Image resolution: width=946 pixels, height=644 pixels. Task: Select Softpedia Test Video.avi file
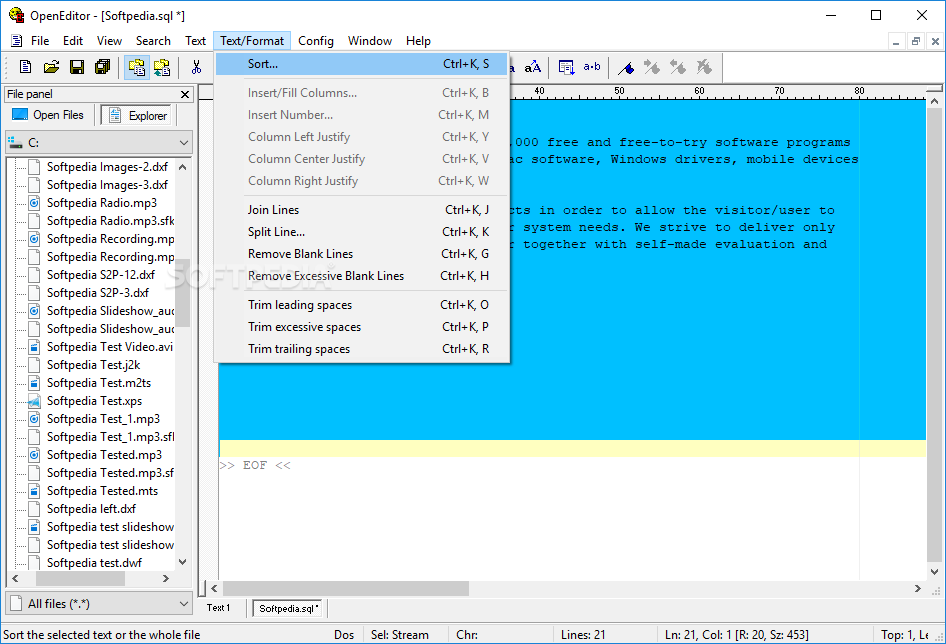[109, 347]
